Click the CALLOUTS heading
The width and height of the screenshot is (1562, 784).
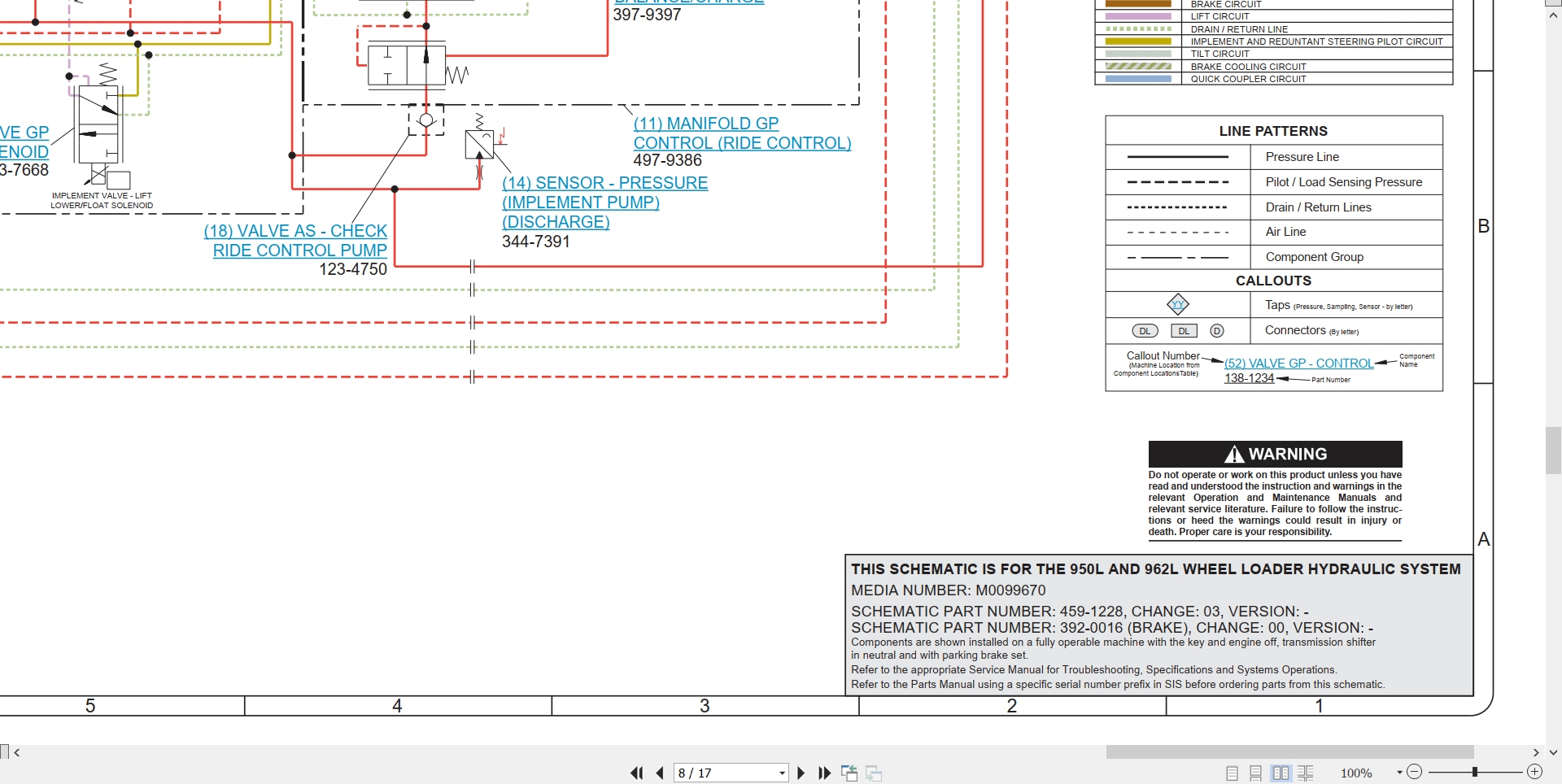[1273, 281]
